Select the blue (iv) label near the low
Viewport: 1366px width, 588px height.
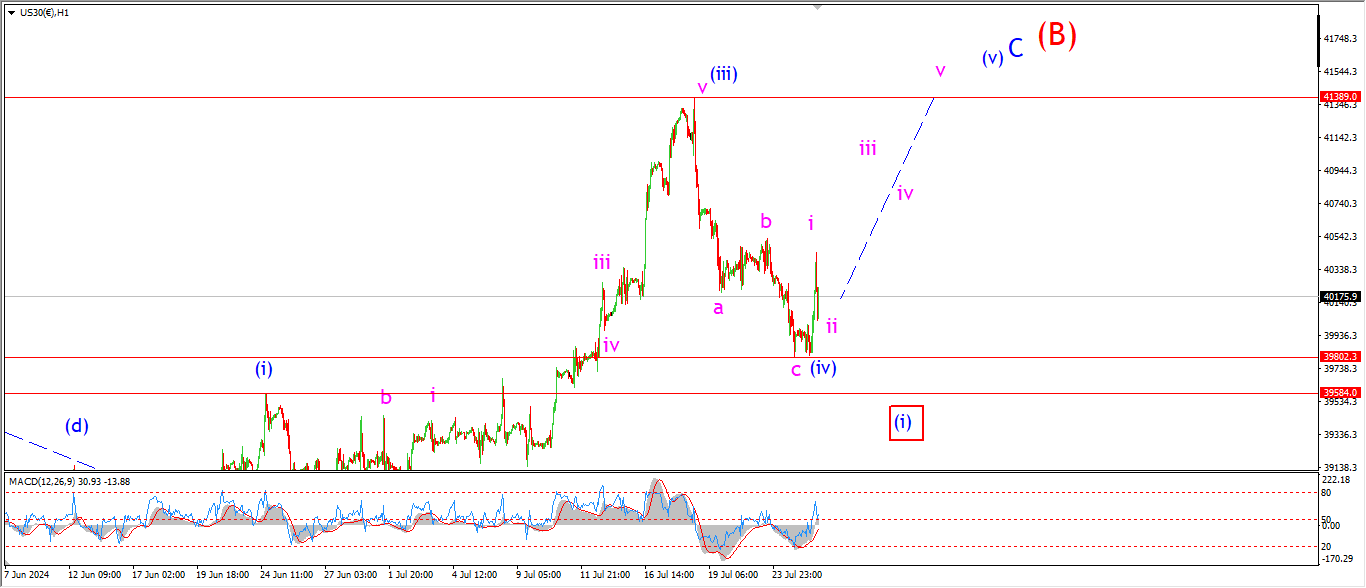[823, 368]
